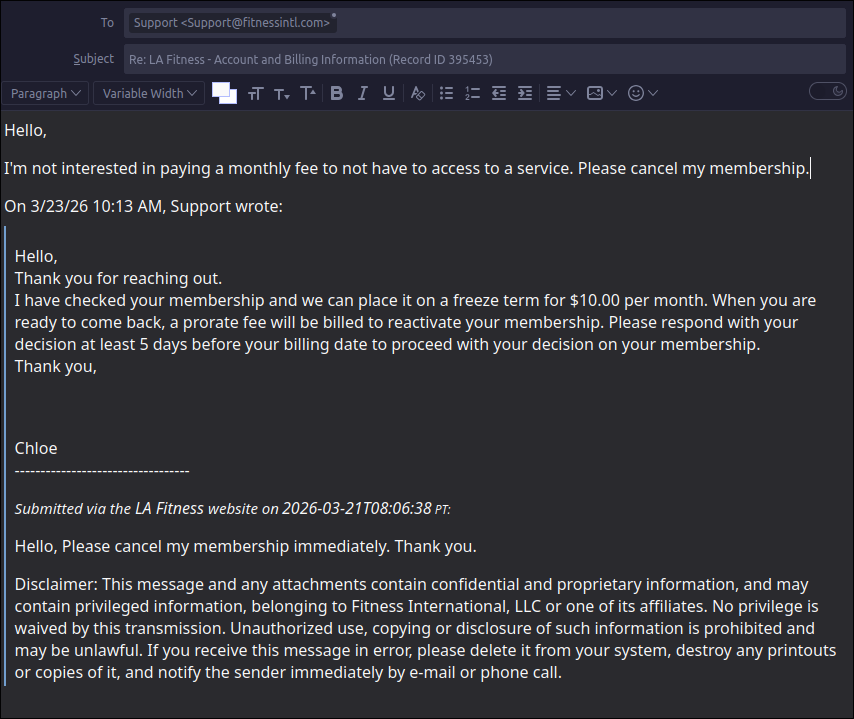Insert a numbered list
854x719 pixels.
click(x=472, y=93)
